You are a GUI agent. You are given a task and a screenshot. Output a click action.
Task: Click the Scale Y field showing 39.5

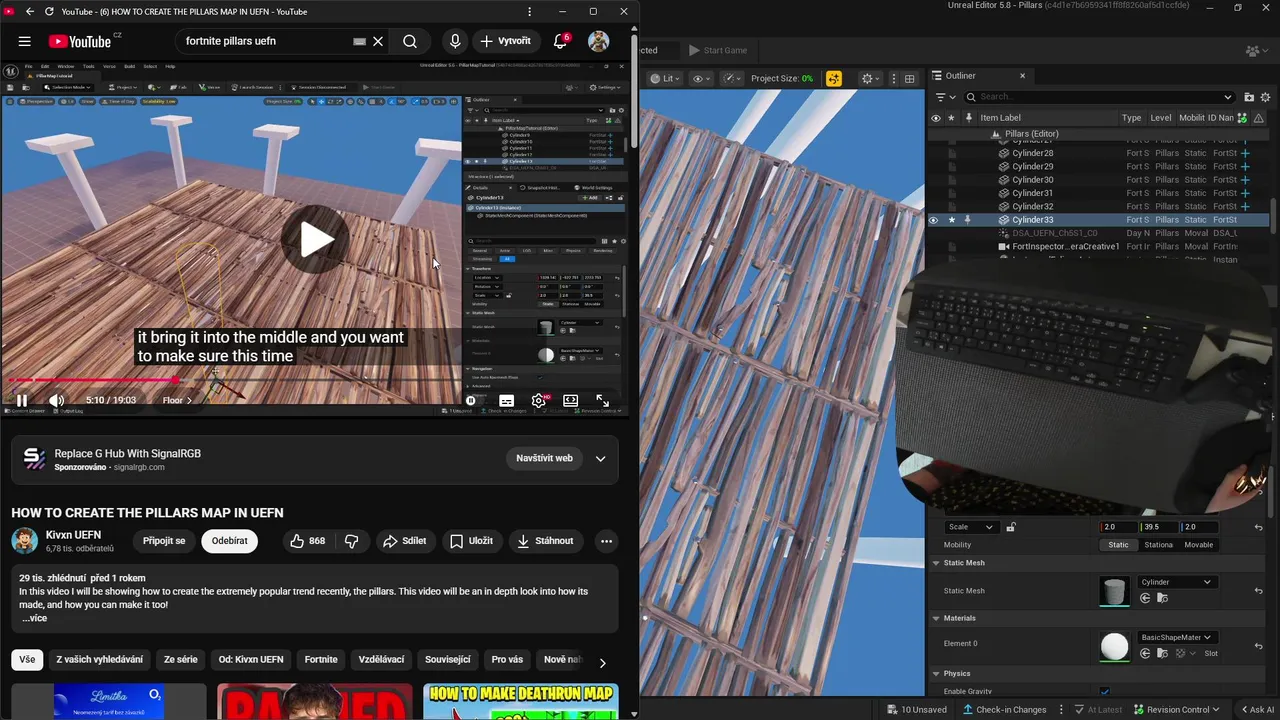click(1158, 527)
